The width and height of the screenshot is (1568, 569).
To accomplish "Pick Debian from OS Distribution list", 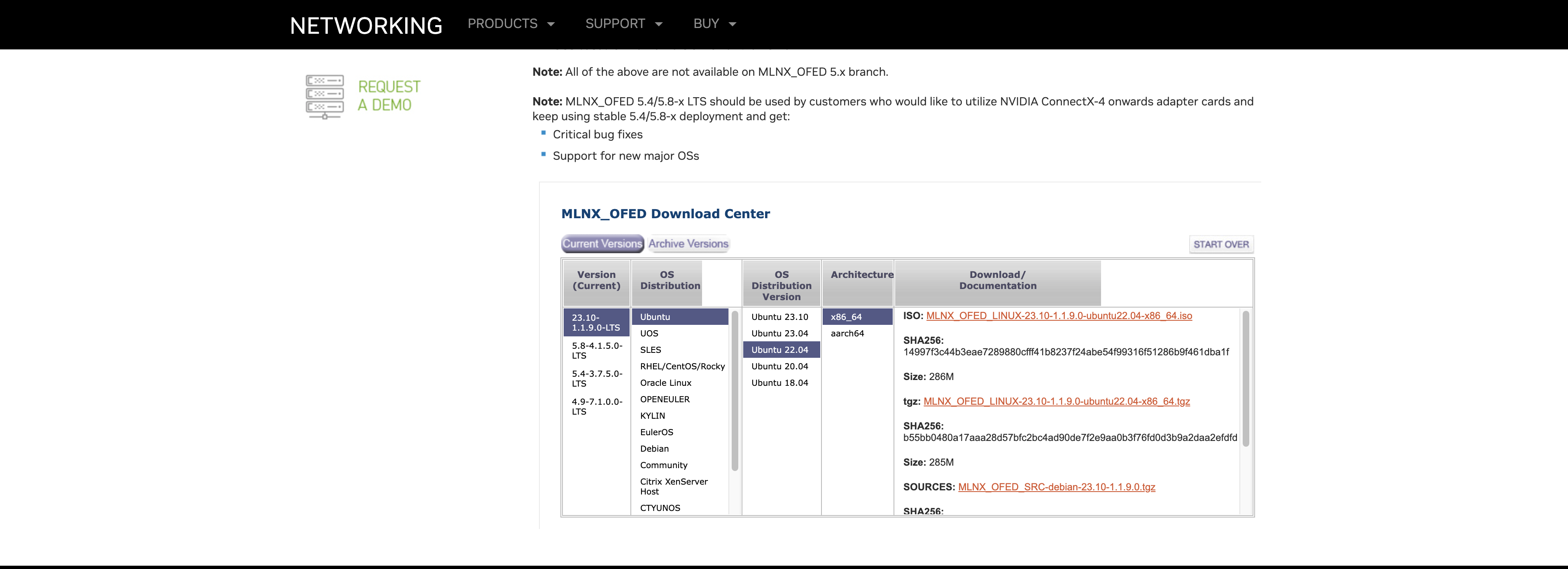I will click(654, 448).
